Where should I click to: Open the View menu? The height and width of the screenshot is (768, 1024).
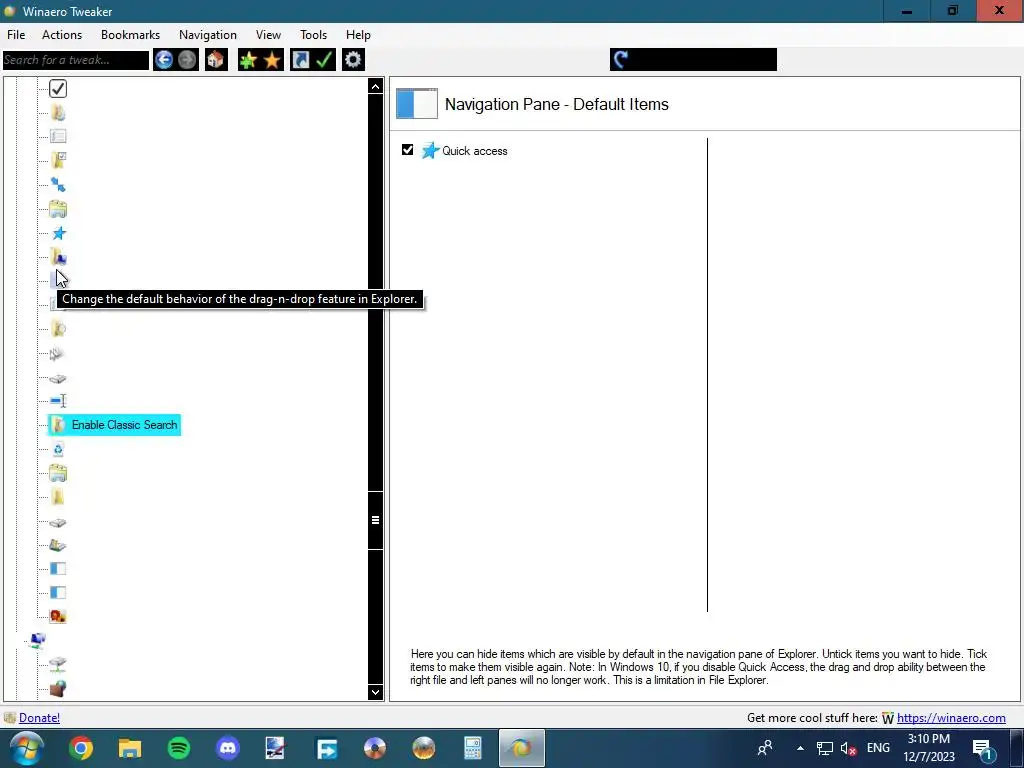pos(268,35)
